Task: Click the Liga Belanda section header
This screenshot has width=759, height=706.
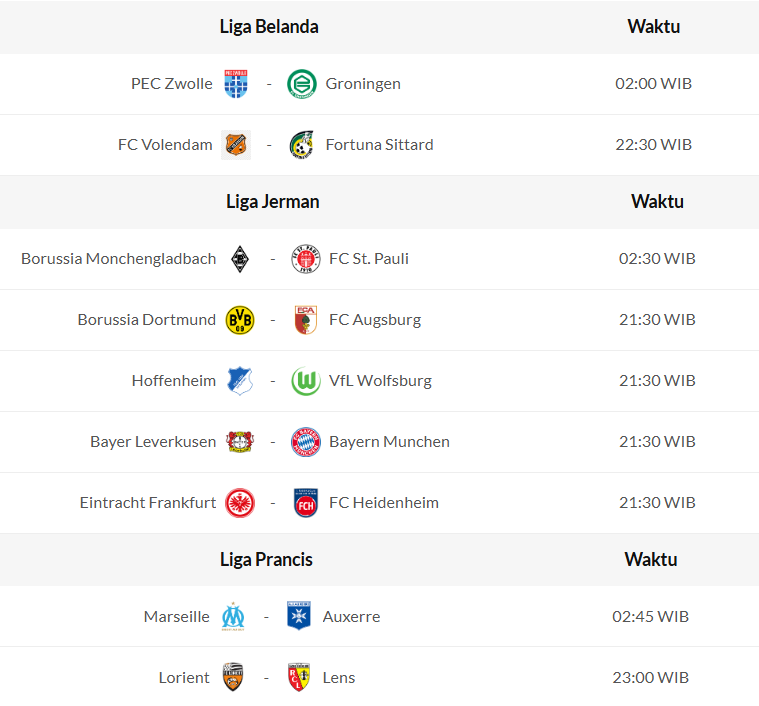Action: click(269, 27)
